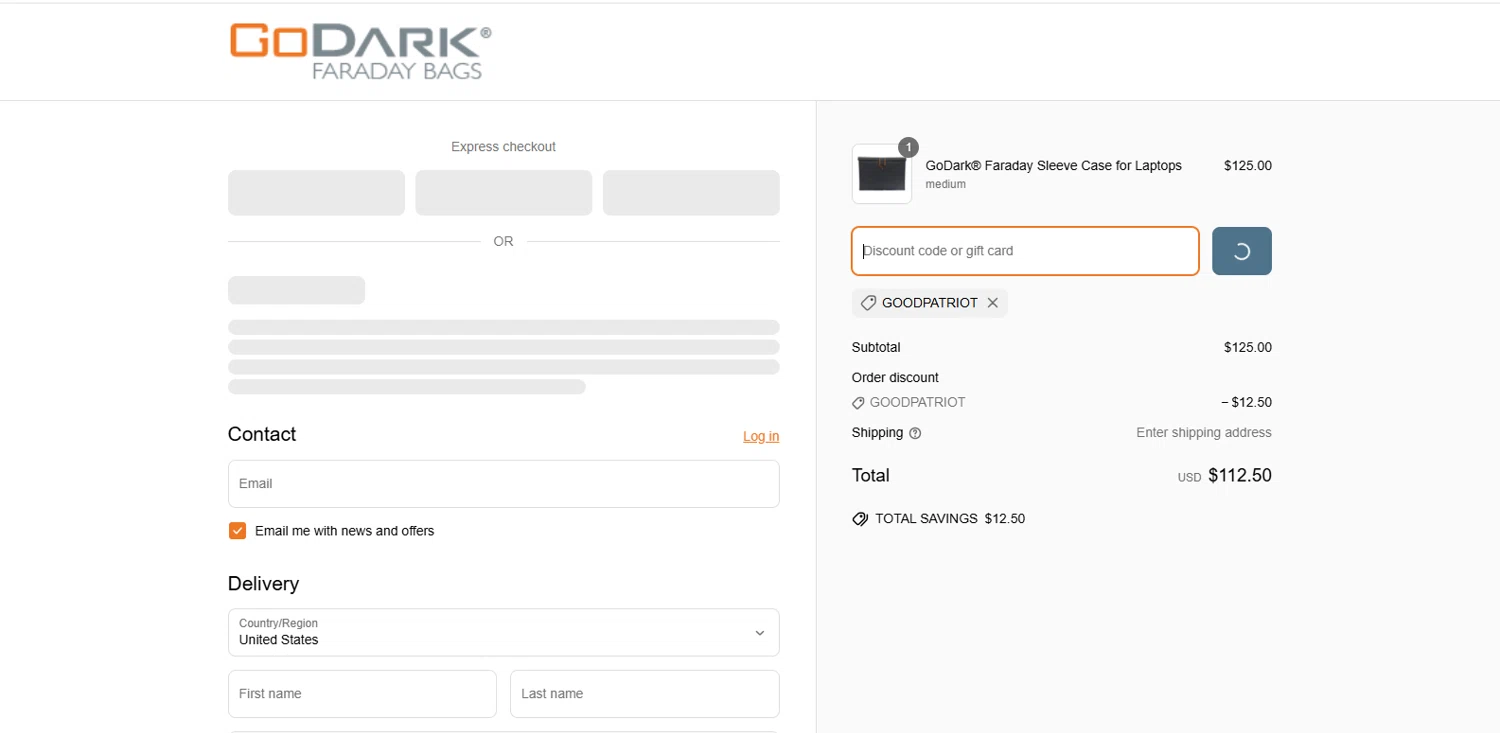This screenshot has width=1500, height=733.
Task: Click the Total amount $112.50
Action: click(x=1240, y=476)
